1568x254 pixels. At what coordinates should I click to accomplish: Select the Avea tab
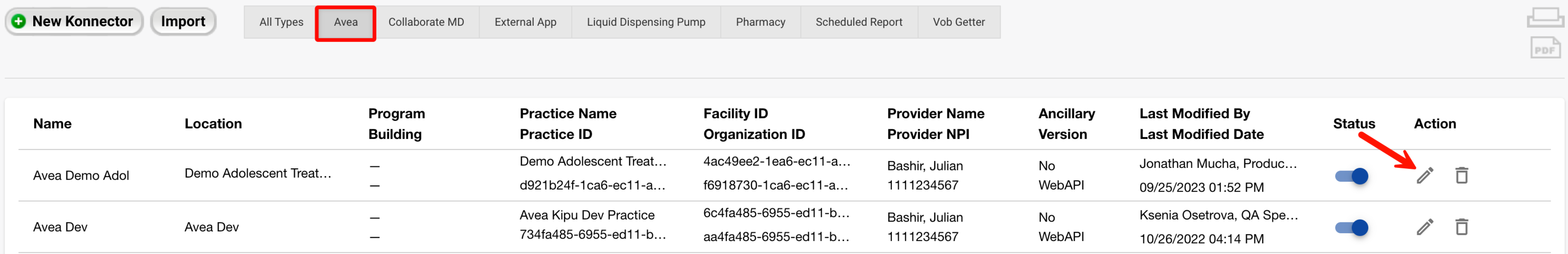[345, 22]
